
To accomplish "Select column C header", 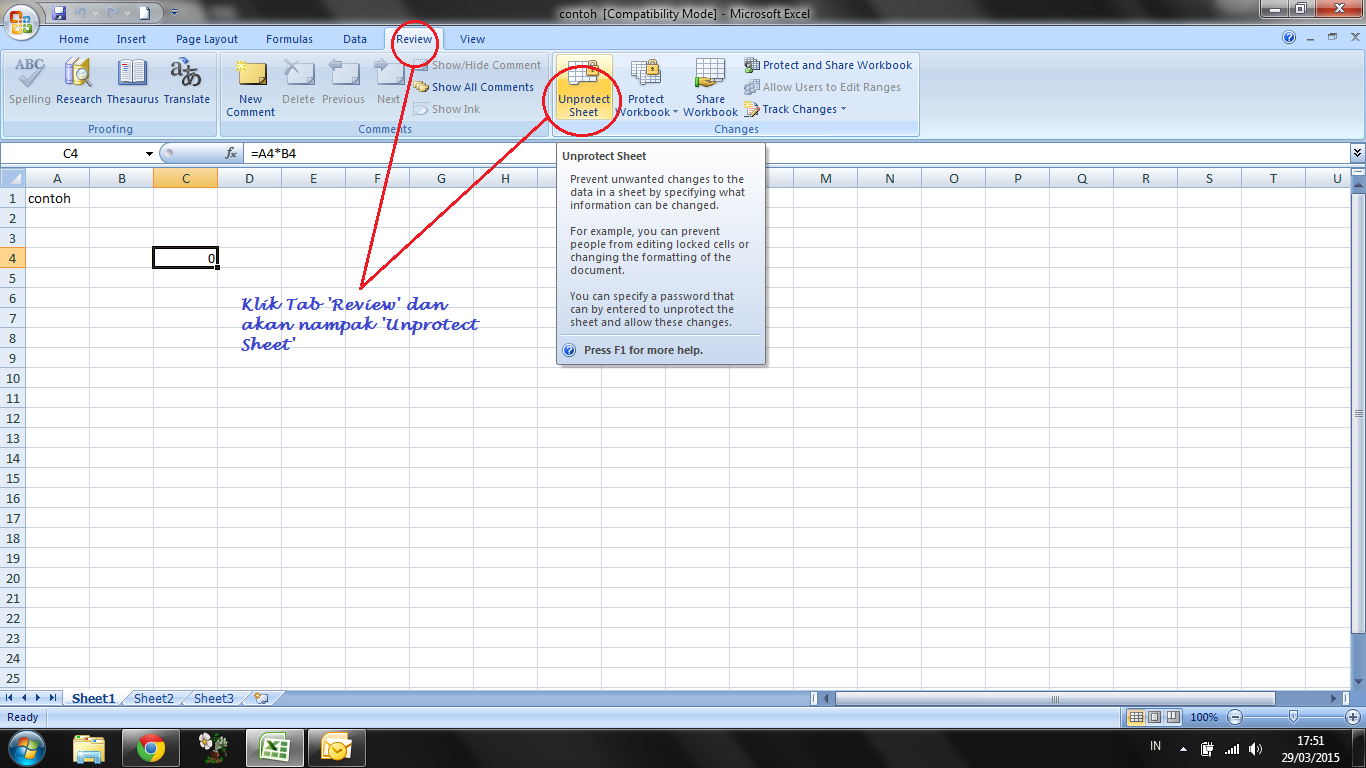I will (x=185, y=178).
